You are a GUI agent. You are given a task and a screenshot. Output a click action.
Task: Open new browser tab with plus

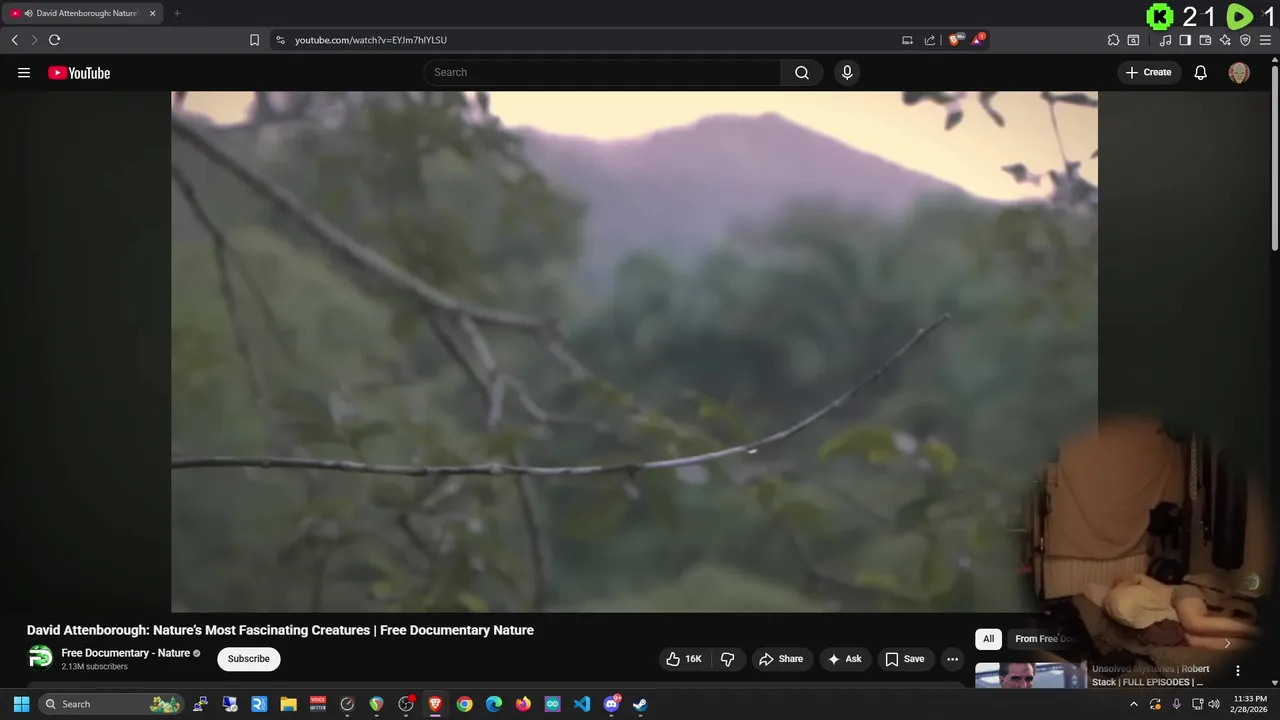point(177,13)
